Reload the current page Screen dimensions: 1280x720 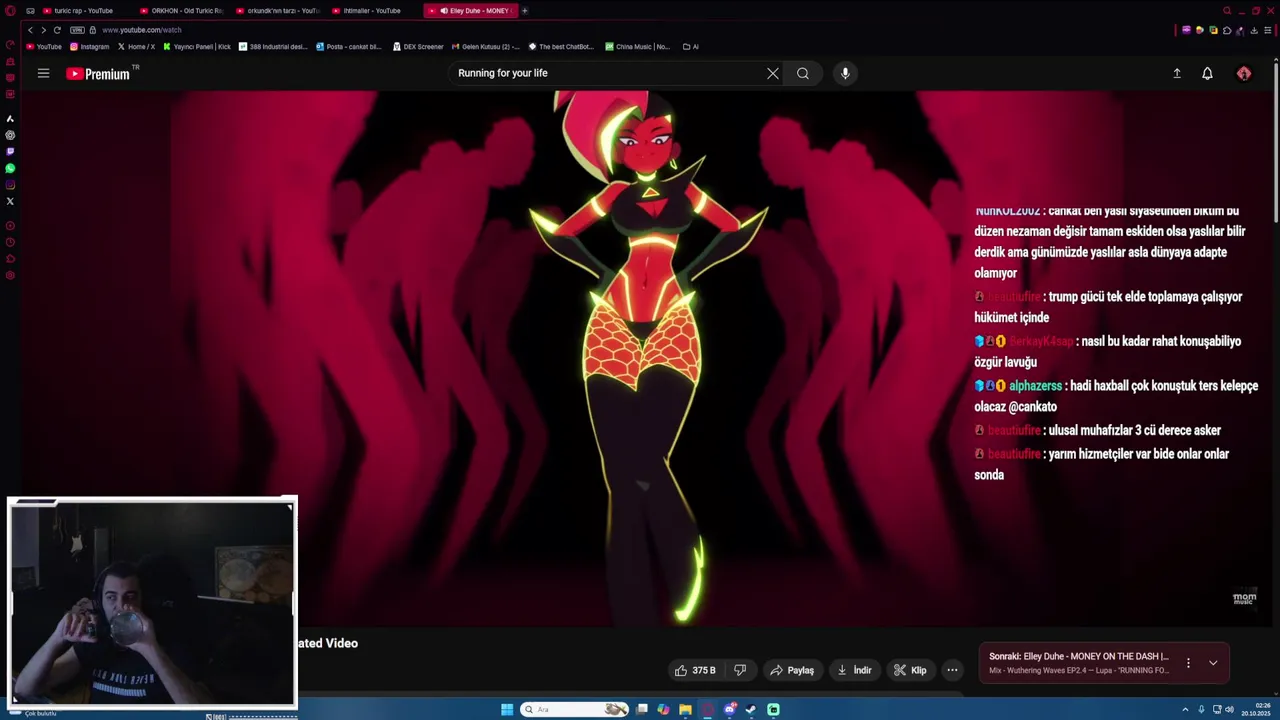pos(57,30)
